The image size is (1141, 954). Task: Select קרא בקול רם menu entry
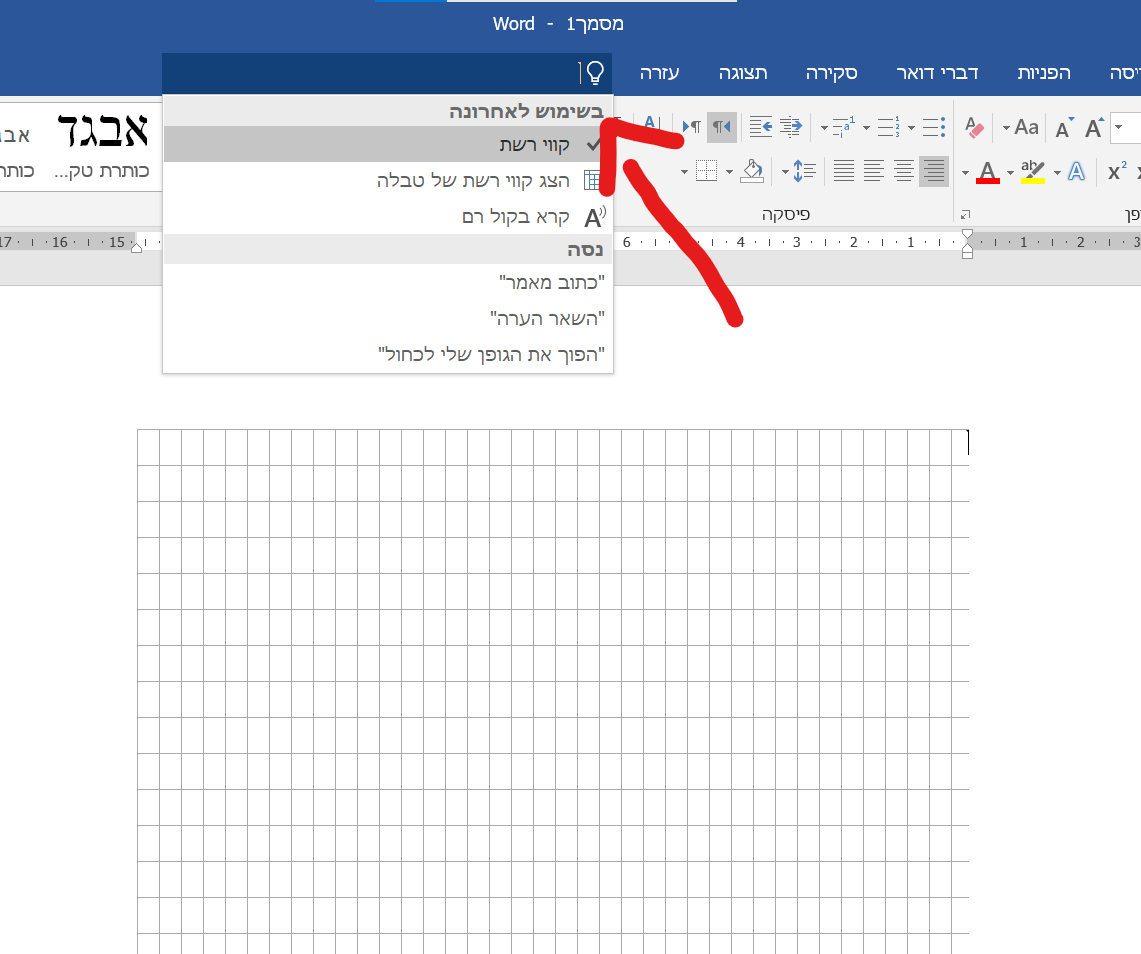click(x=389, y=217)
